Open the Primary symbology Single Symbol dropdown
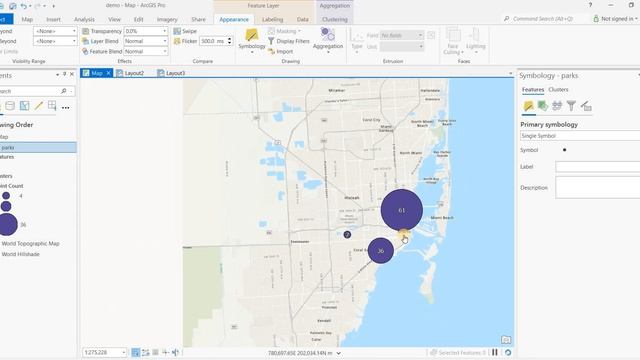640x360 pixels. pos(580,136)
